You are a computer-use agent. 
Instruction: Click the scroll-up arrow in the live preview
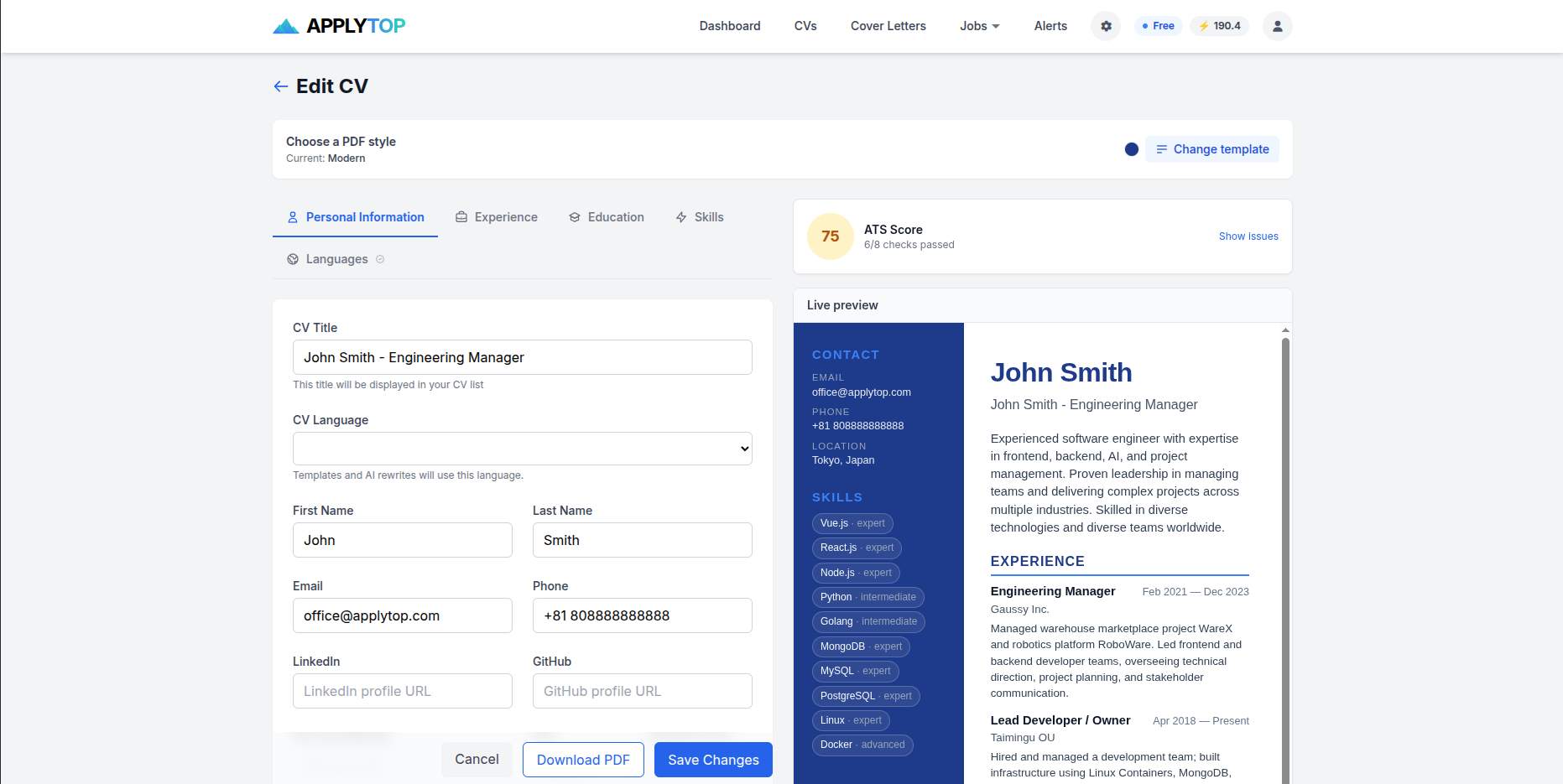point(1285,330)
